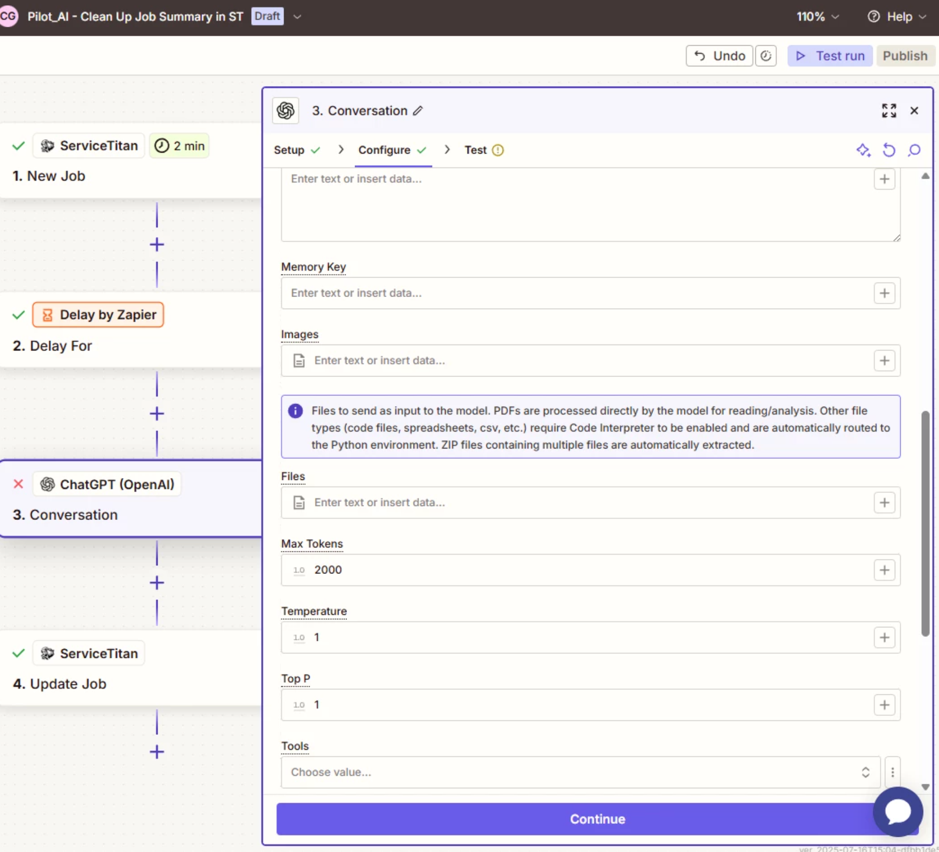Click the Continue button
Image resolution: width=939 pixels, height=852 pixels.
point(597,819)
